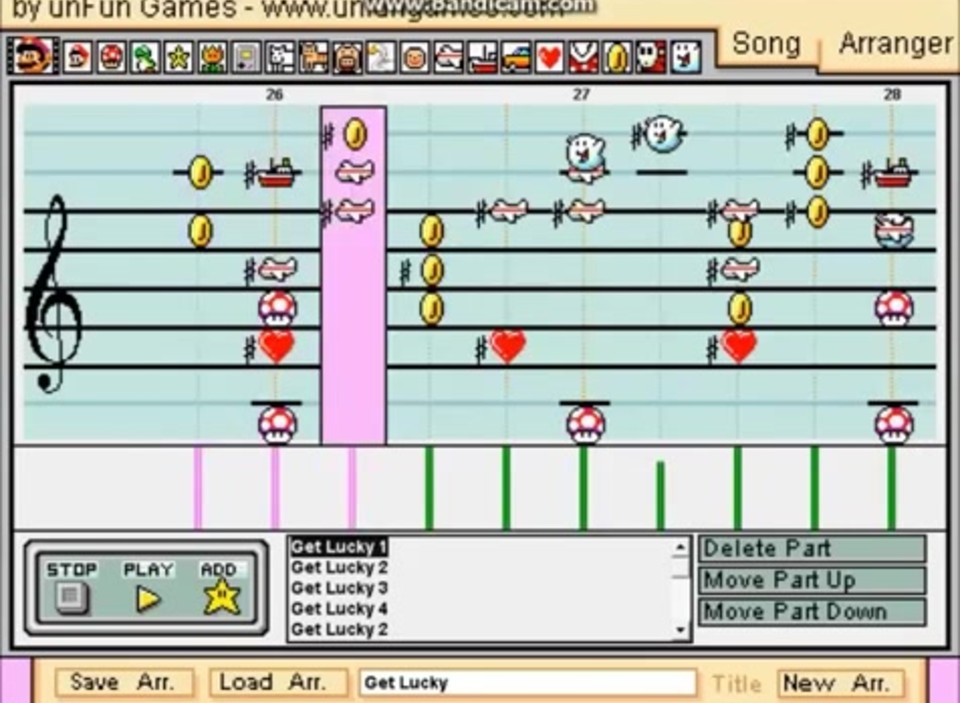Click the Load Arr. button

278,682
